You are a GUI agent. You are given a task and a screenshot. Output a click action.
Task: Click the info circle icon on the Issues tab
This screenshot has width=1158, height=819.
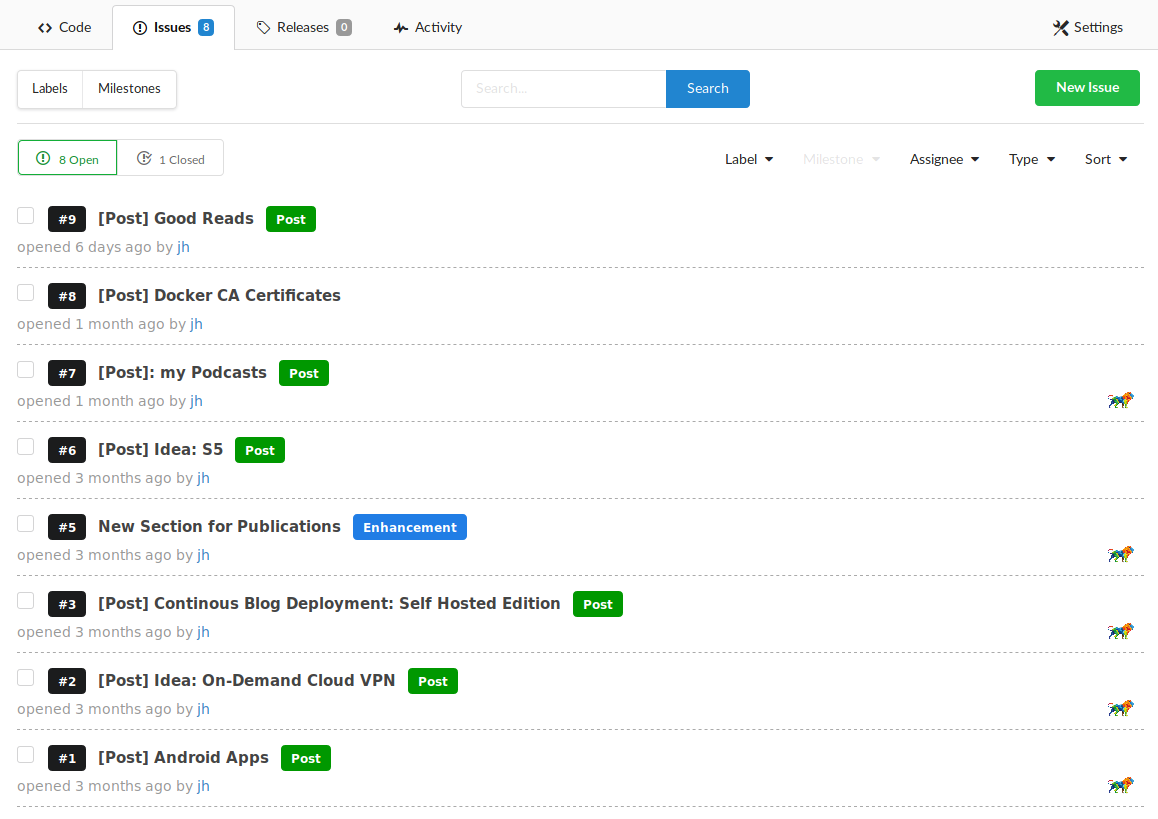click(x=141, y=27)
